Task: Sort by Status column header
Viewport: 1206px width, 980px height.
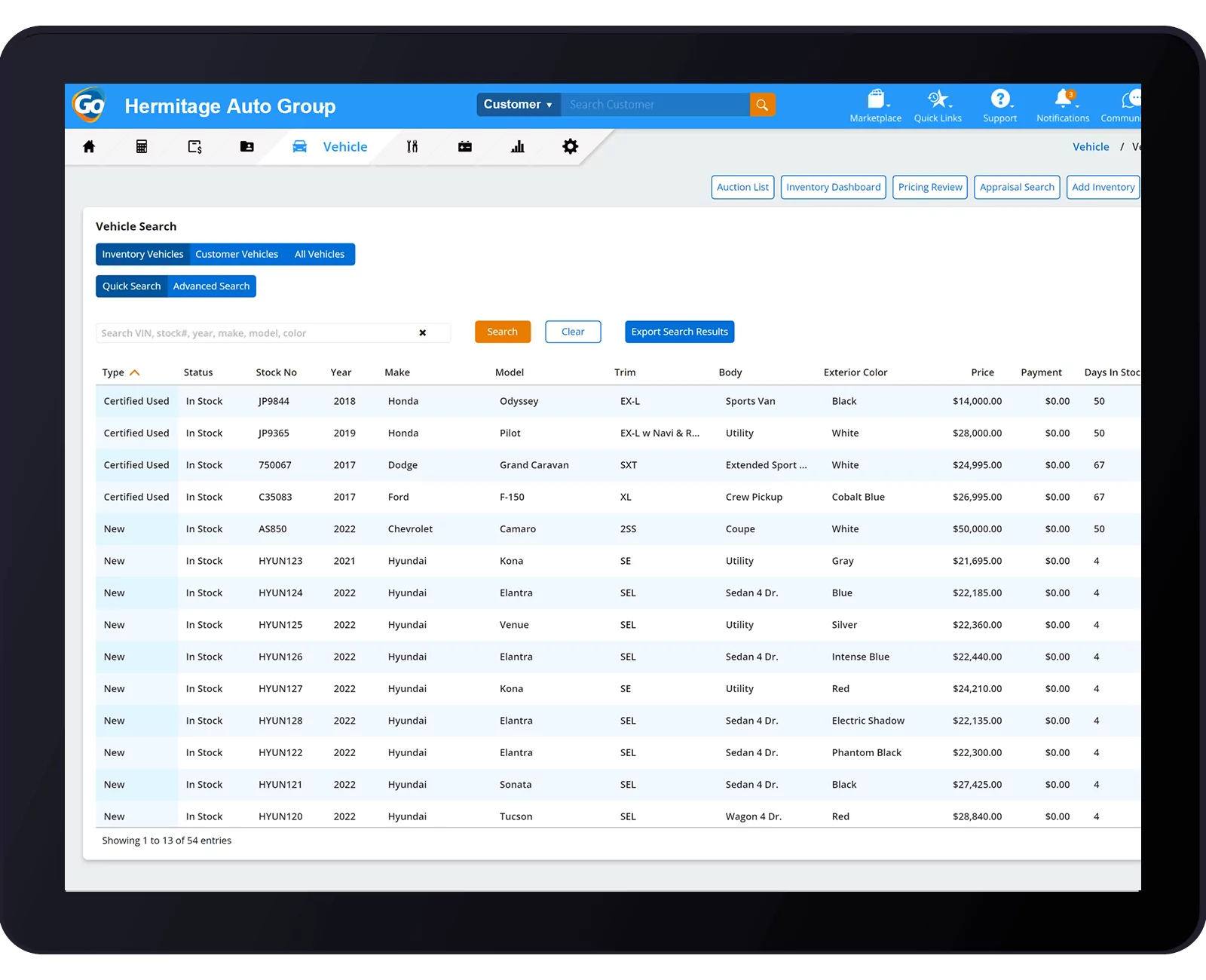Action: pyautogui.click(x=198, y=372)
